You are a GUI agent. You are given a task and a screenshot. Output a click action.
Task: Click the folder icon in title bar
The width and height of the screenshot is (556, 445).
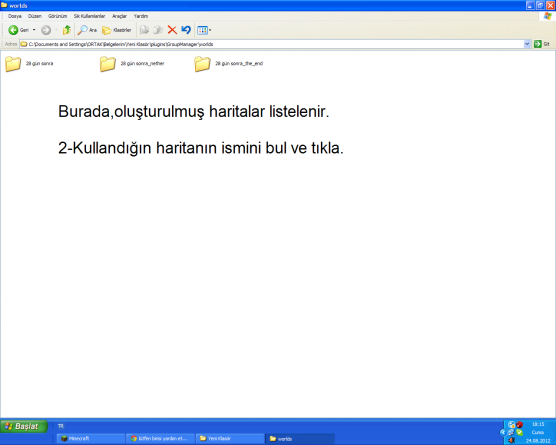click(4, 5)
